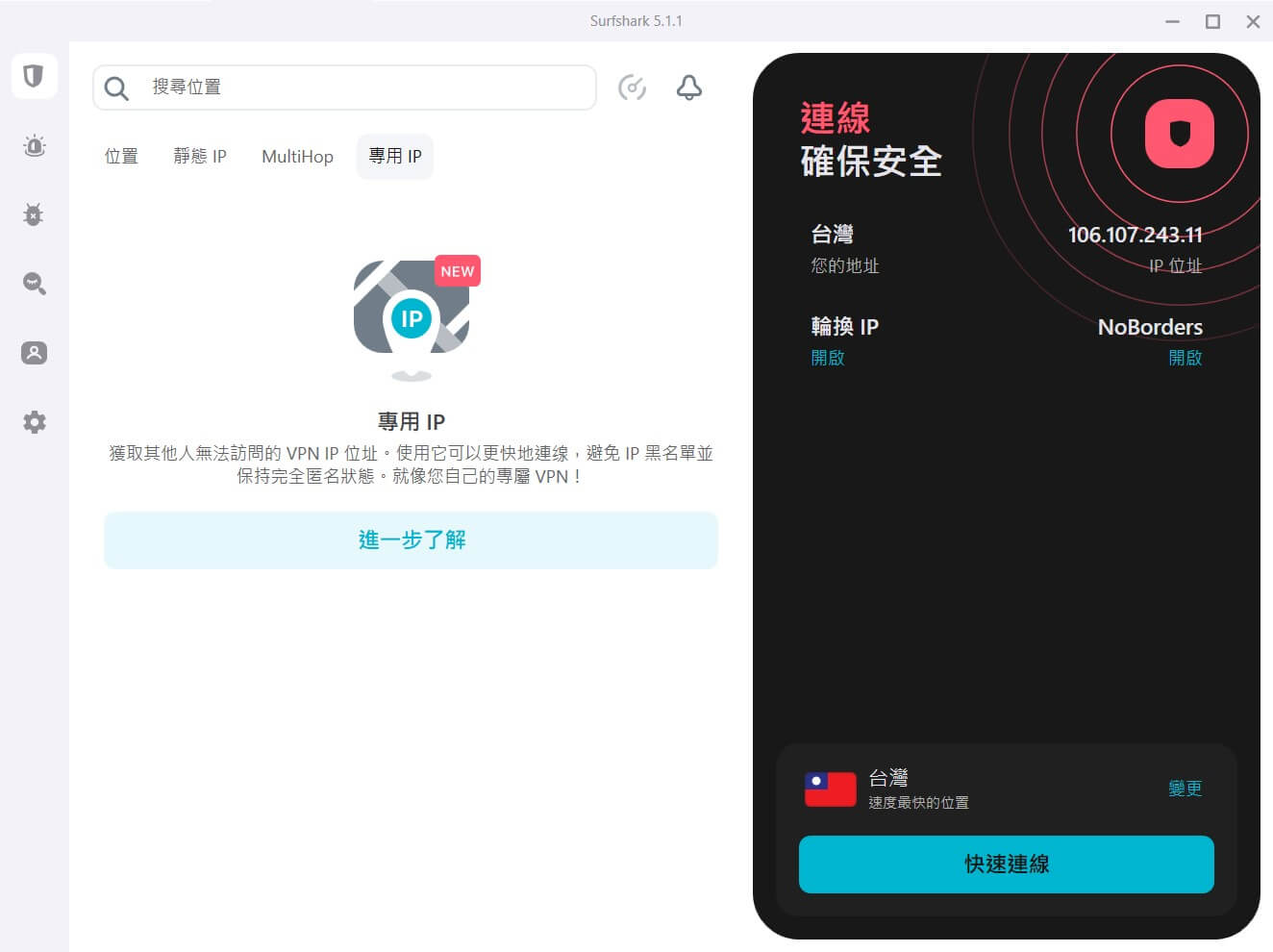The image size is (1273, 952).
Task: Select the 專用 IP tab
Action: [x=395, y=157]
